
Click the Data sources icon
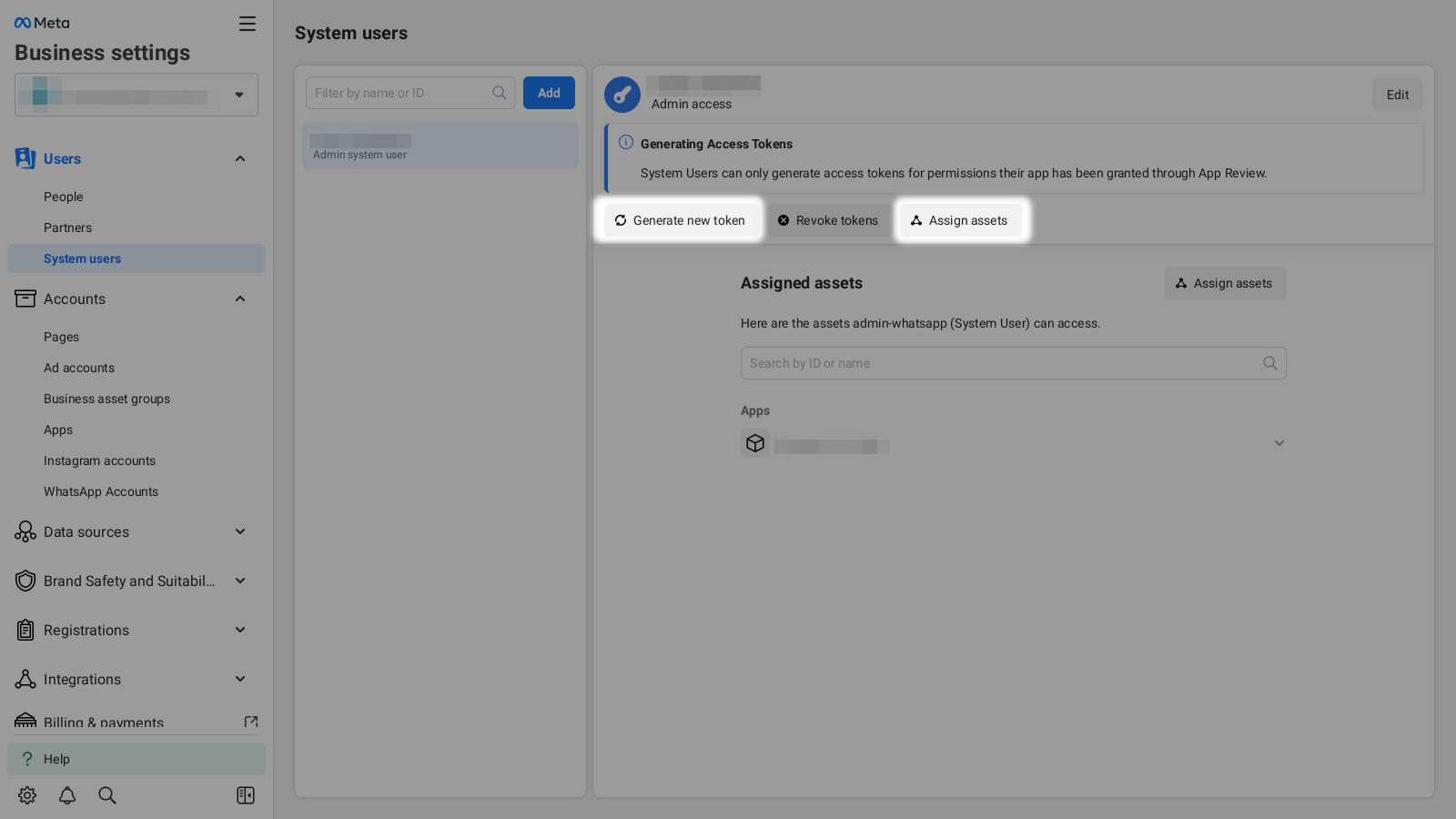[x=25, y=531]
